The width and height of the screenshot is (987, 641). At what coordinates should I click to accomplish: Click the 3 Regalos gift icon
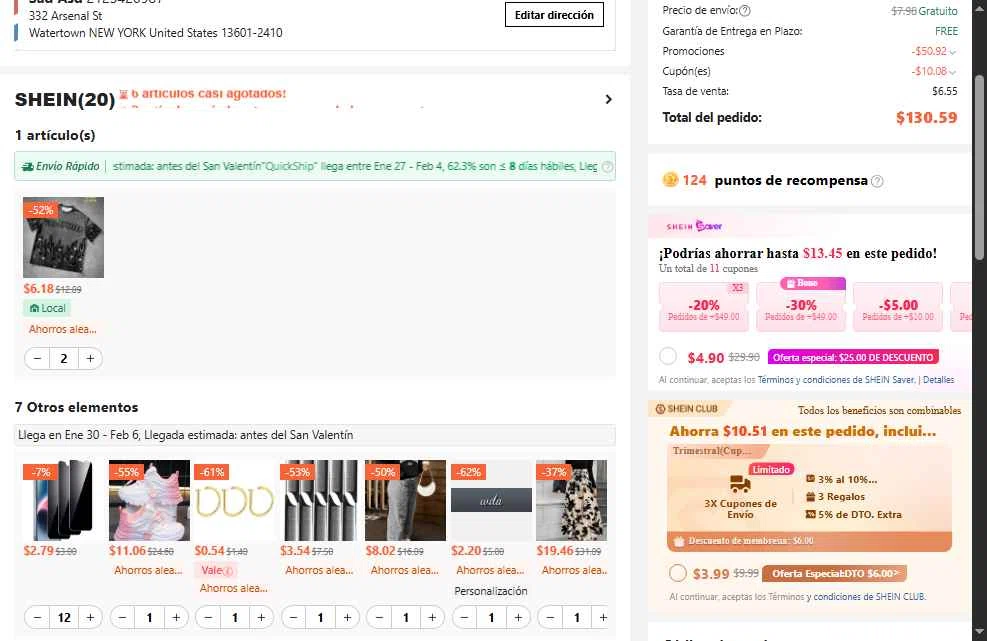tap(811, 497)
